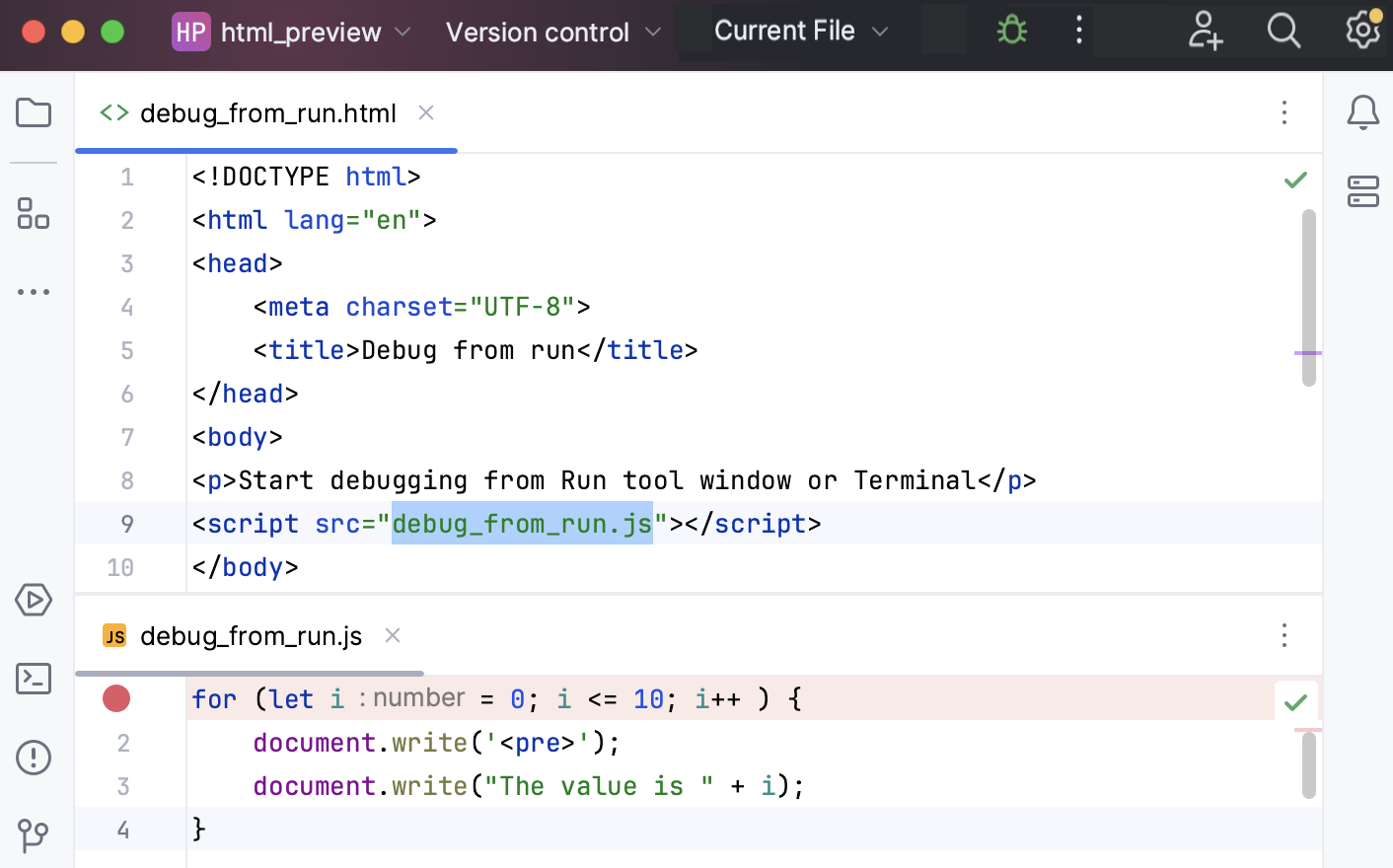The height and width of the screenshot is (868, 1393).
Task: Start the Debug session
Action: pyautogui.click(x=1010, y=31)
